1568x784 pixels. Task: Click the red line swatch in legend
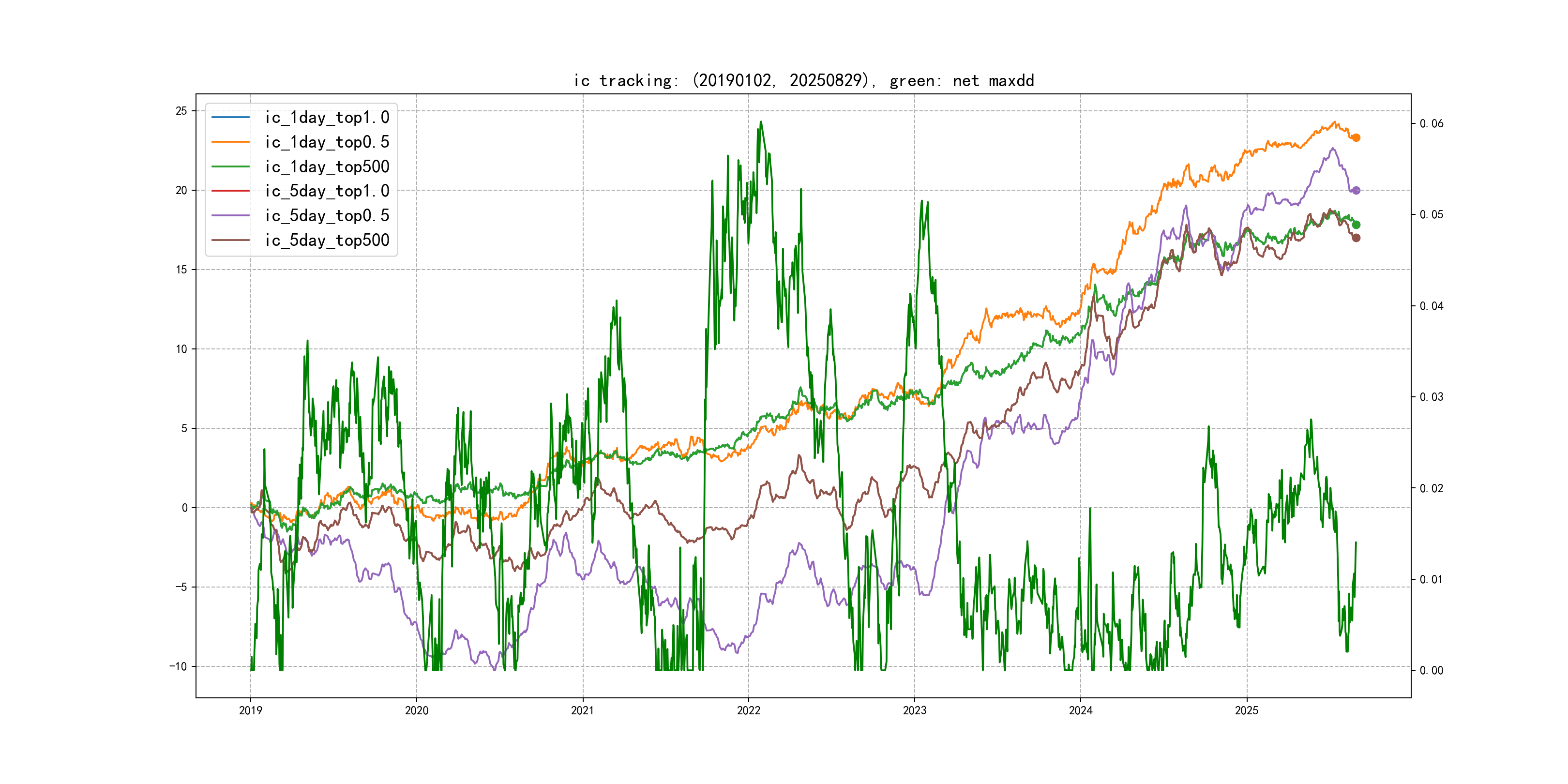point(231,191)
